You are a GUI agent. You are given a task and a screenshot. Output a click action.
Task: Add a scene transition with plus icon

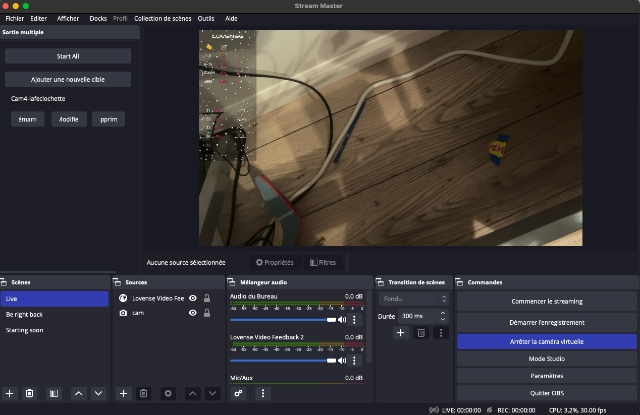400,332
